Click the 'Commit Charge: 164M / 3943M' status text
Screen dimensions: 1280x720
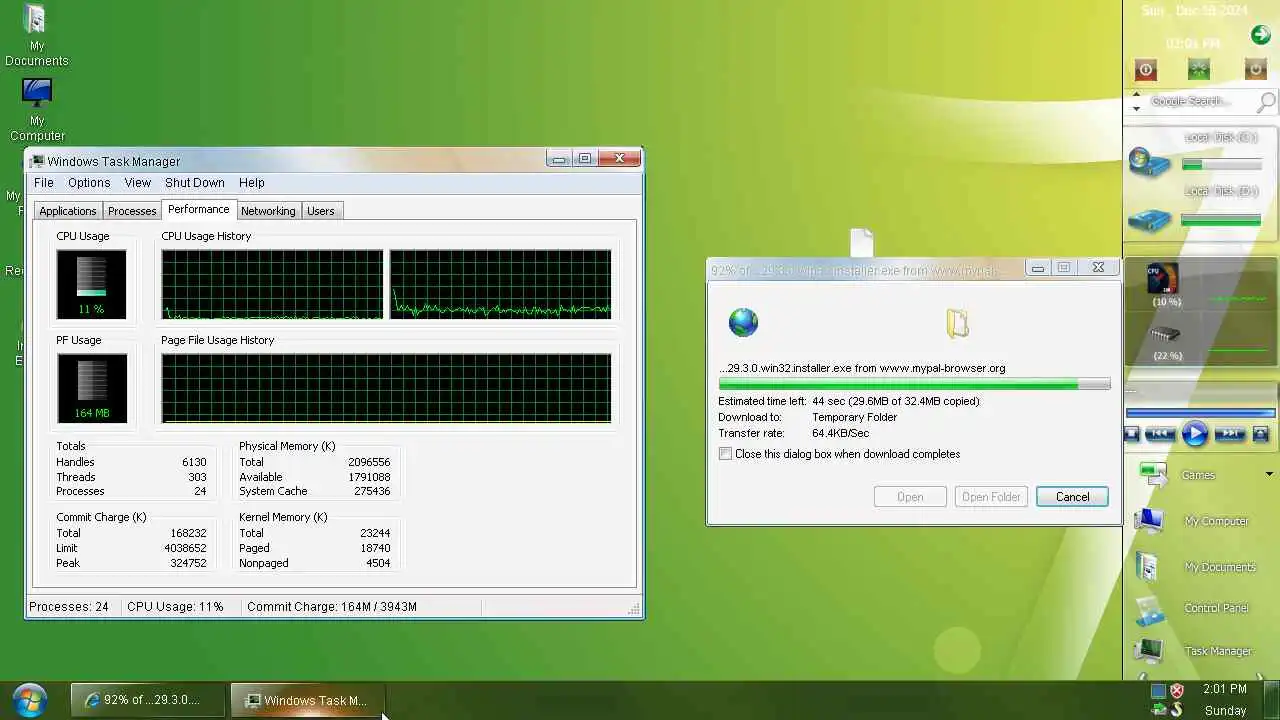coord(332,607)
